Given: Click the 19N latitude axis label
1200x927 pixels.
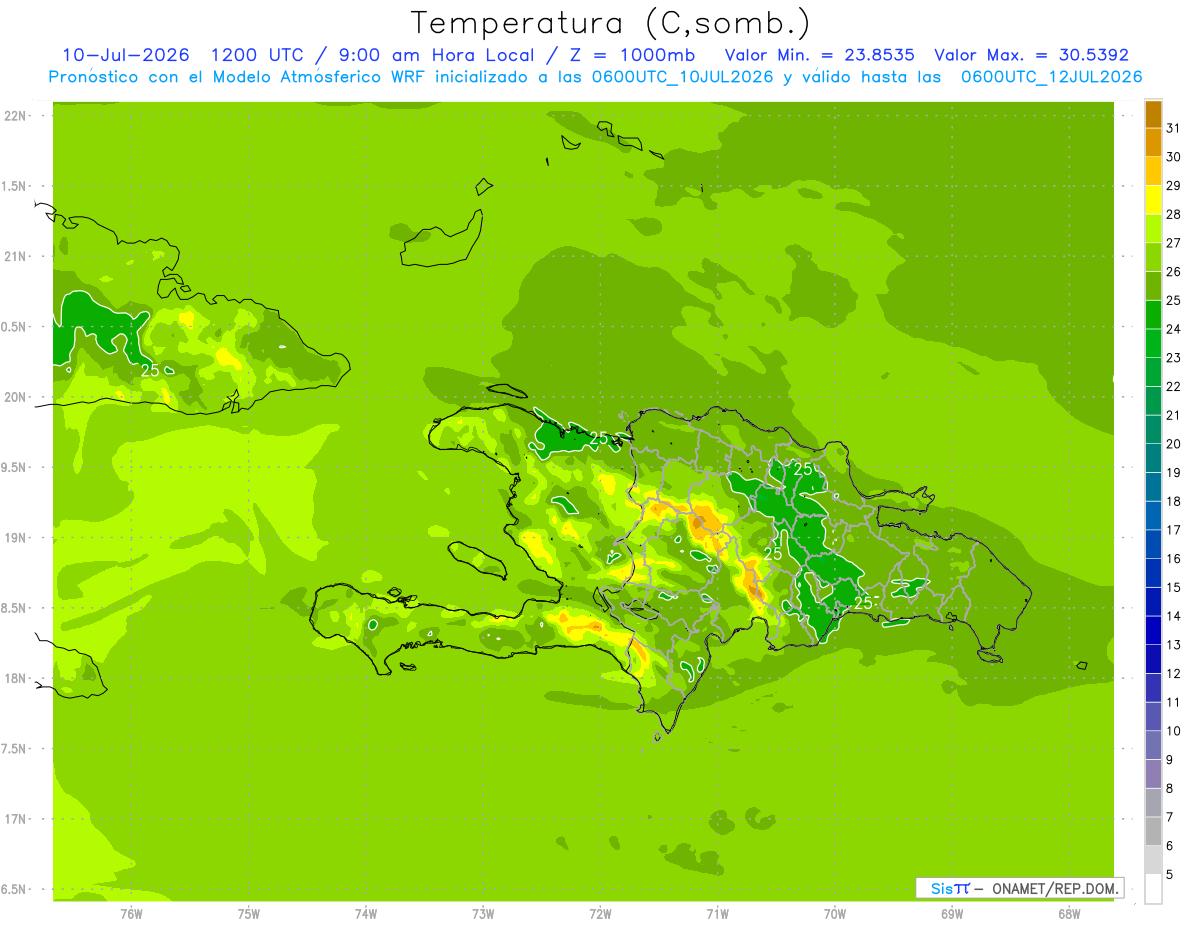Looking at the screenshot, I should (16, 537).
